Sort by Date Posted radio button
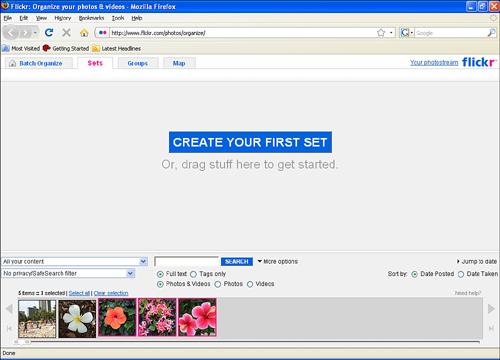The image size is (500, 360). click(x=415, y=274)
